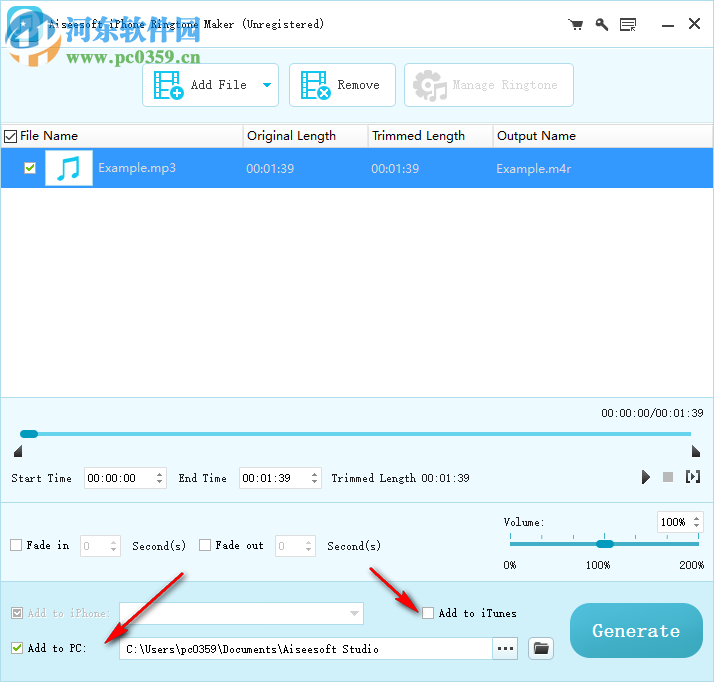The height and width of the screenshot is (682, 714).
Task: Click the Volume slider handle
Action: (605, 544)
